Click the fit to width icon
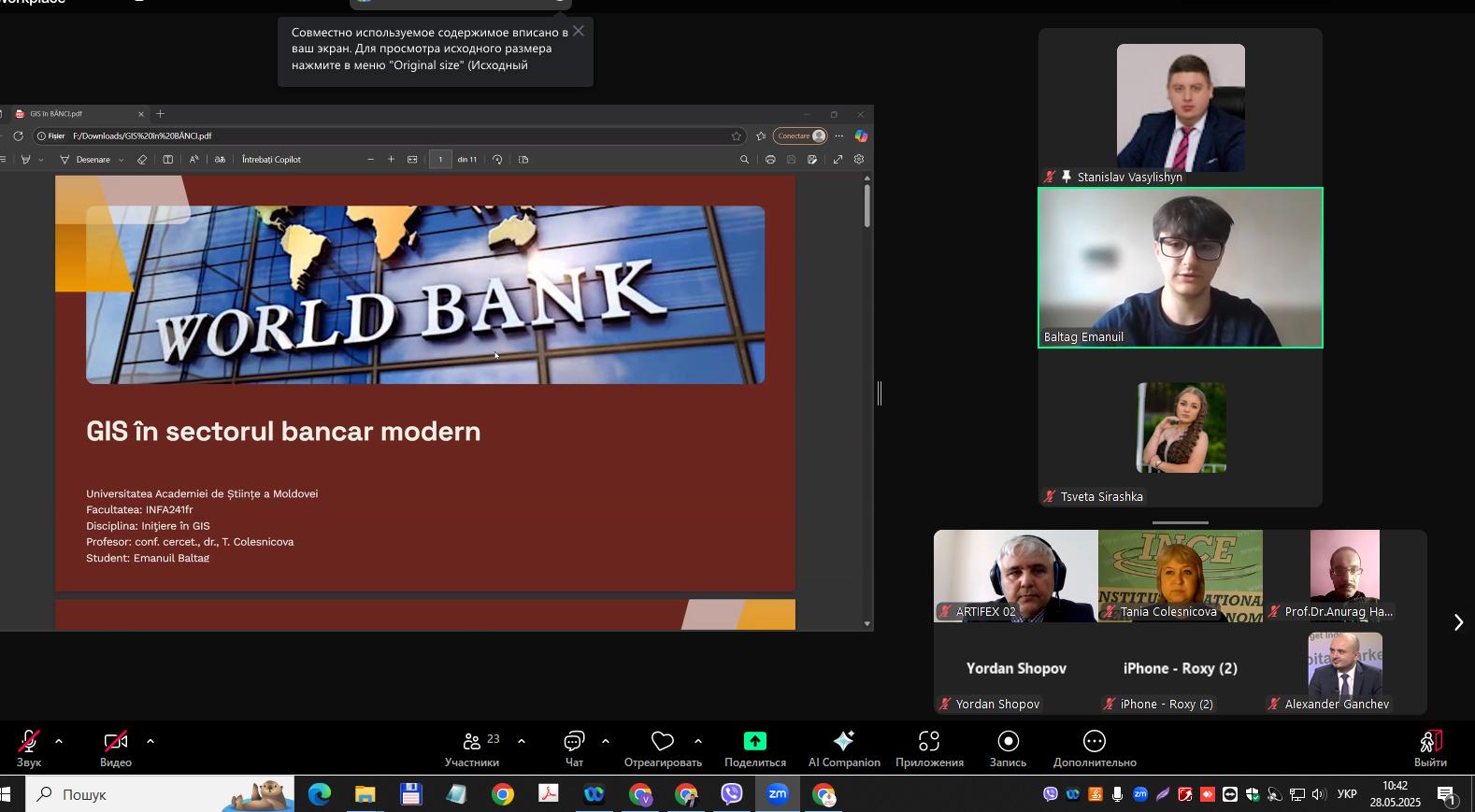The height and width of the screenshot is (812, 1475). (x=412, y=160)
